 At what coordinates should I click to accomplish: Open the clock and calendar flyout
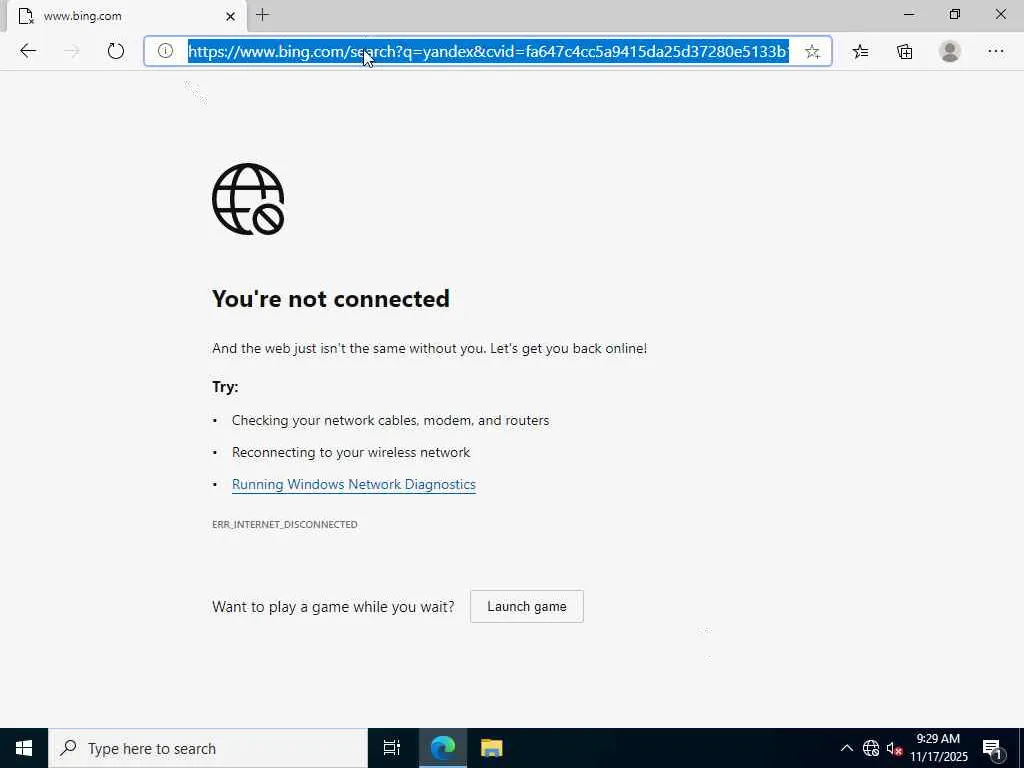[x=938, y=748]
